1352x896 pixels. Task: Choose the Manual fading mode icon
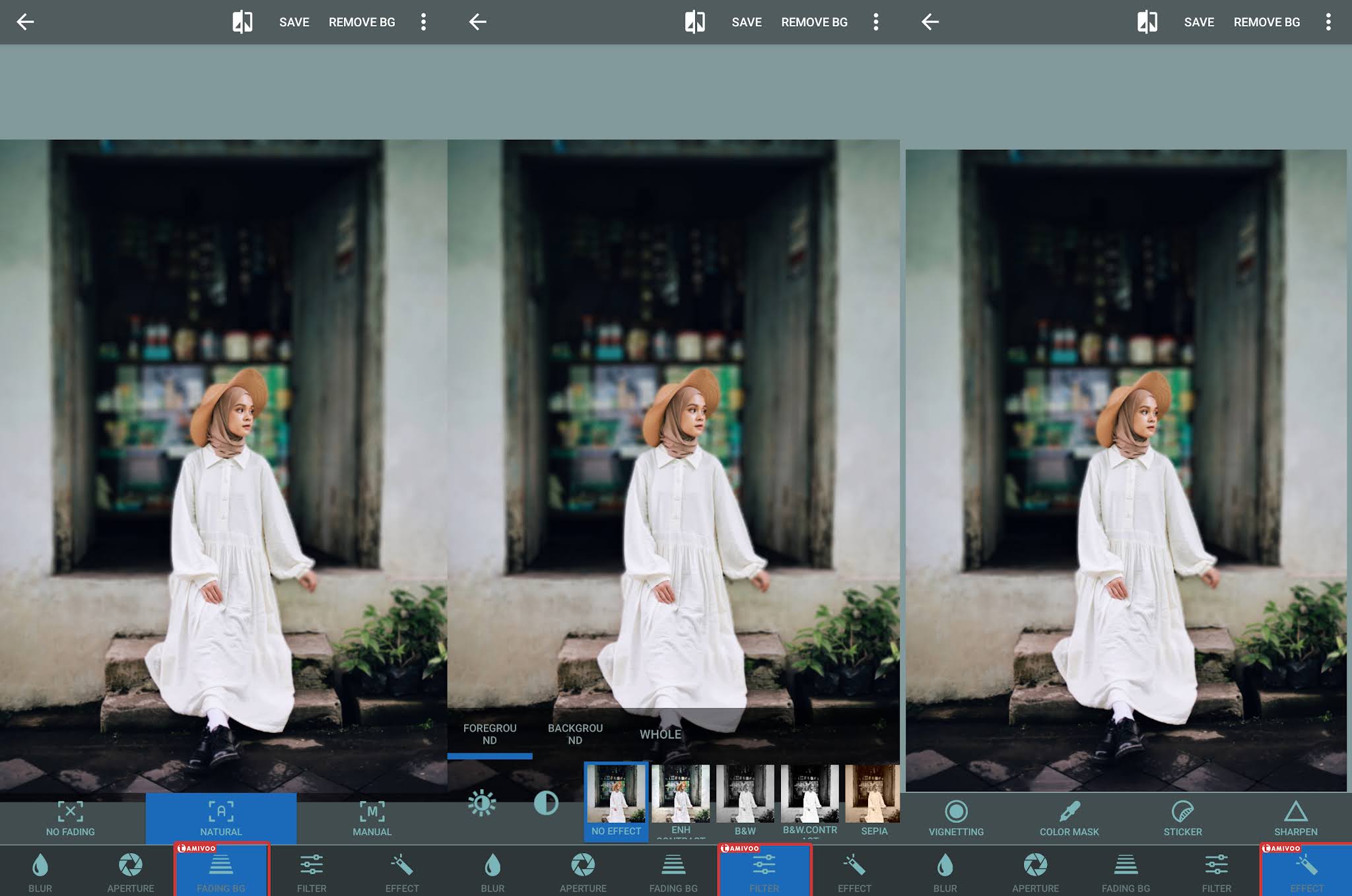(x=372, y=812)
